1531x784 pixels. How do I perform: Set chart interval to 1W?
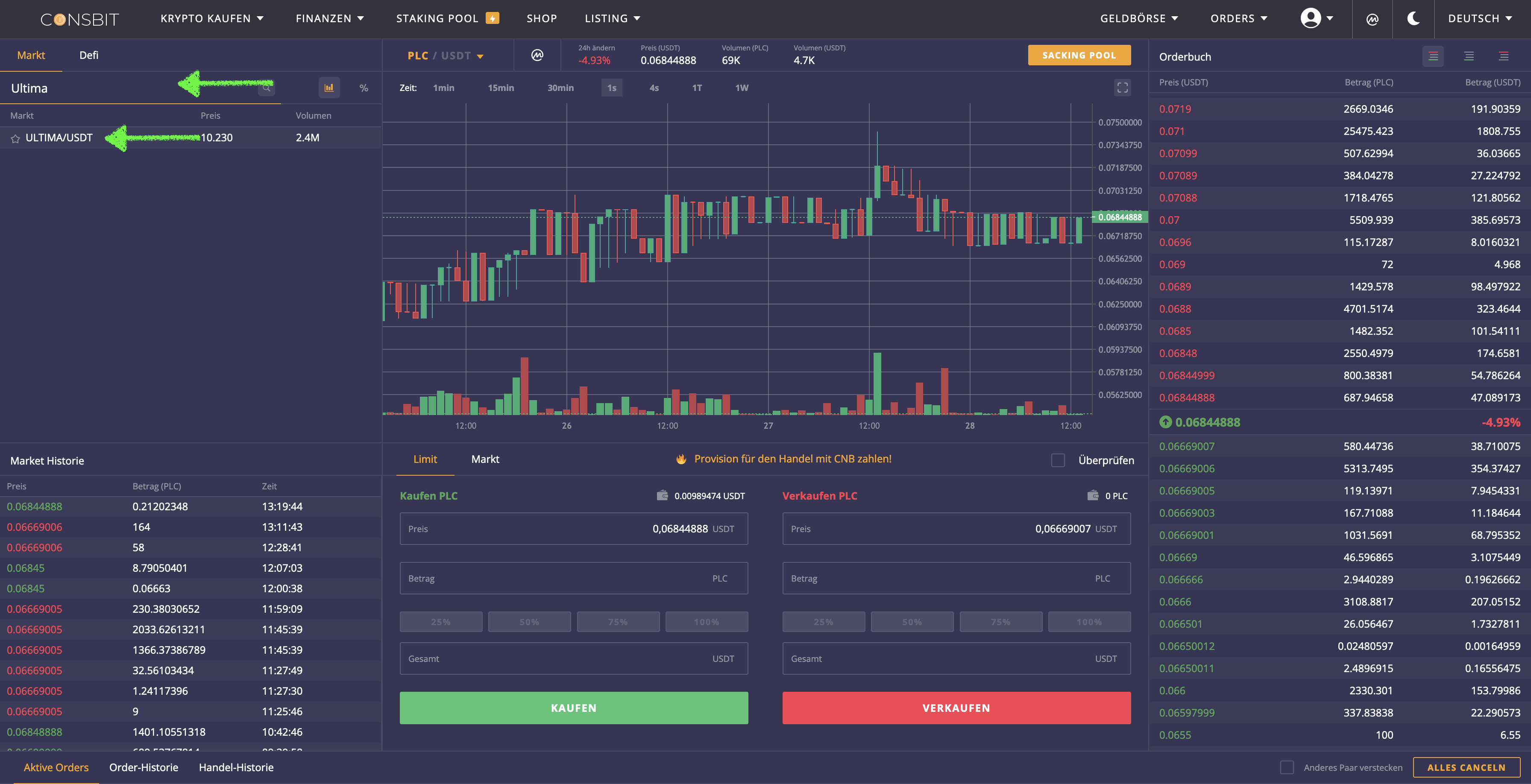[742, 88]
